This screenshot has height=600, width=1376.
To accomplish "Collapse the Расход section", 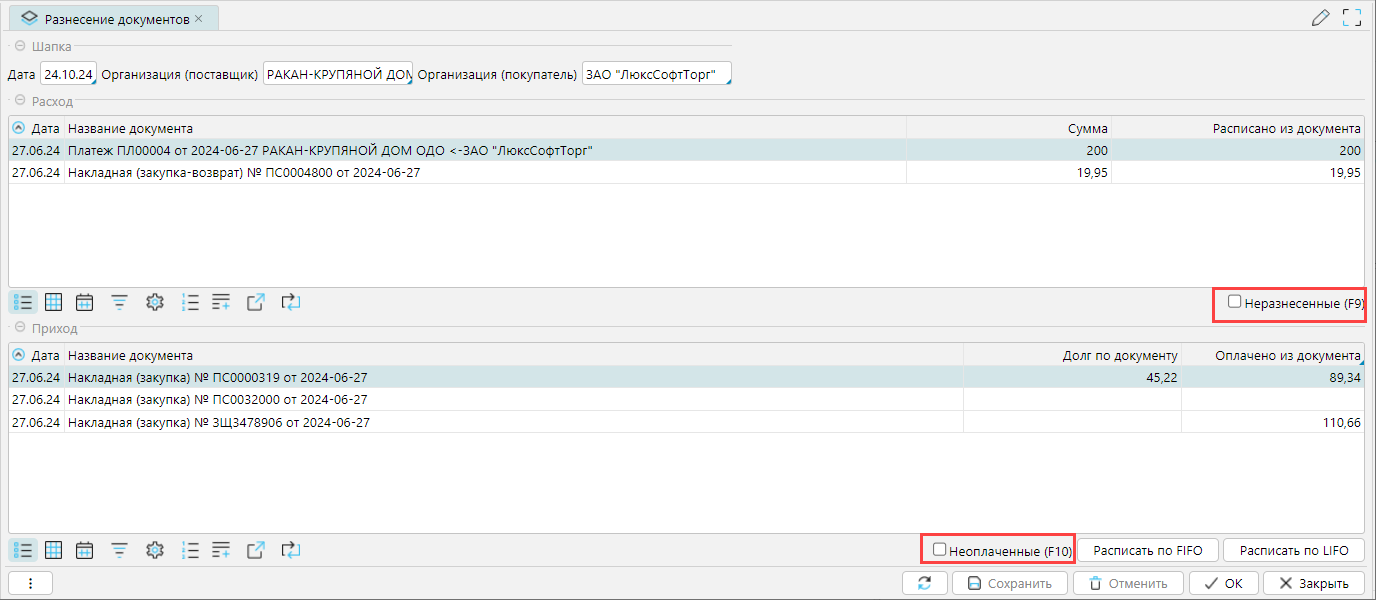I will point(19,101).
